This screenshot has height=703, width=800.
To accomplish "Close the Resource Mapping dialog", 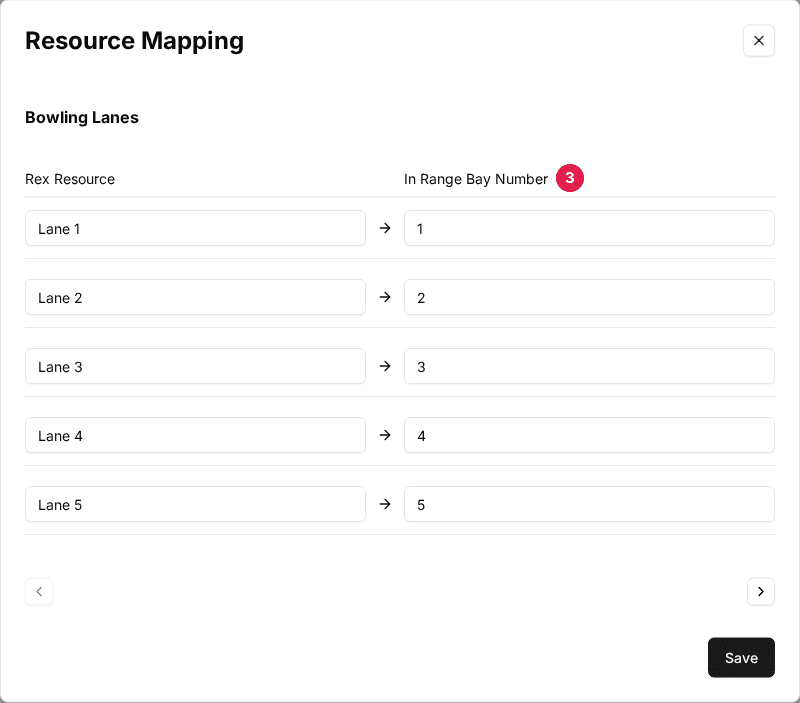I will tap(759, 41).
